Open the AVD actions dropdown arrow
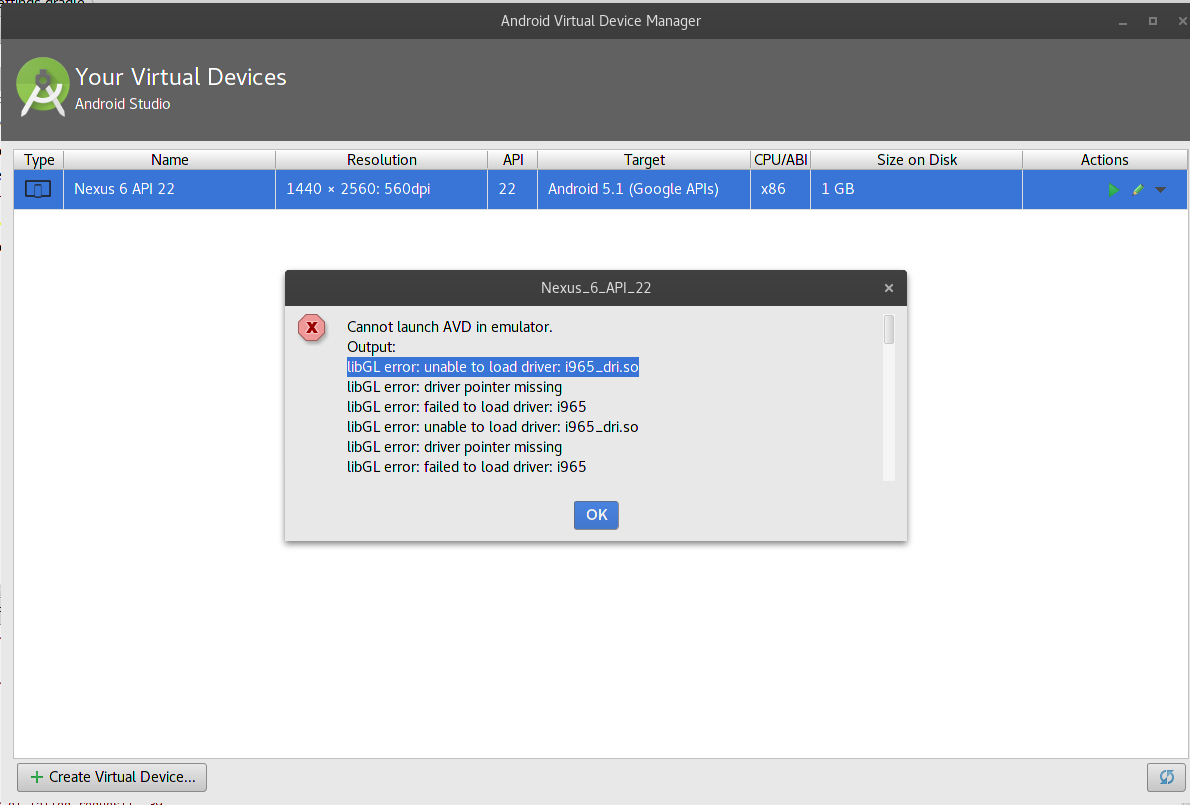 [1160, 190]
